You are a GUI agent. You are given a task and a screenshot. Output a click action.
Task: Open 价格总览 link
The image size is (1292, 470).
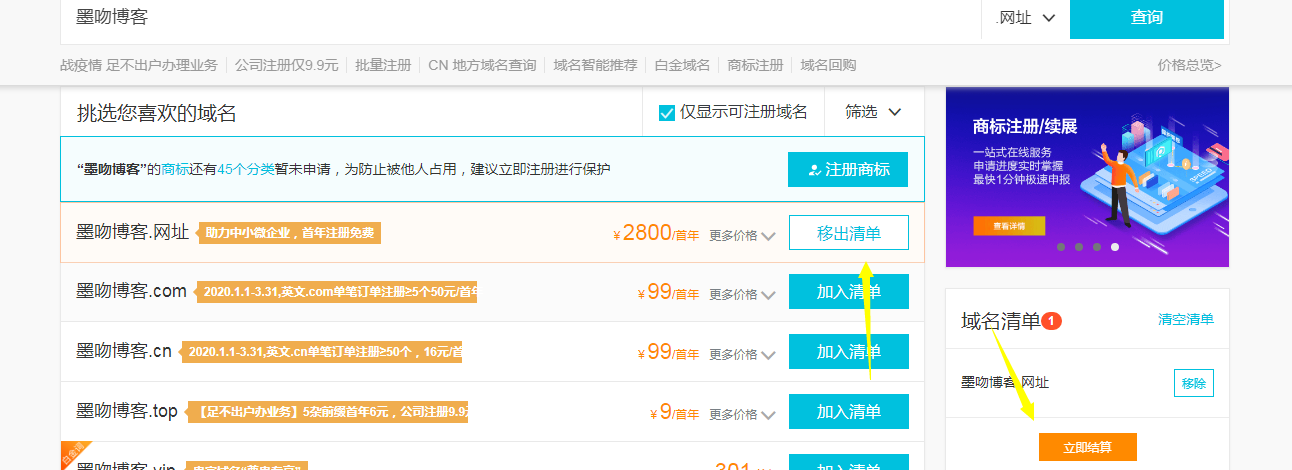click(x=1189, y=65)
